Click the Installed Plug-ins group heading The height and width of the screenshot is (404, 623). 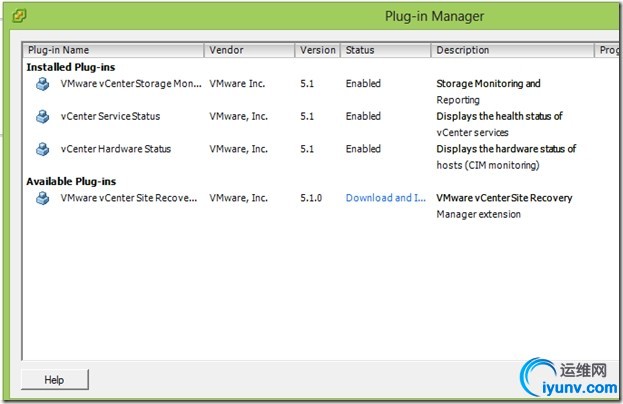(x=70, y=67)
